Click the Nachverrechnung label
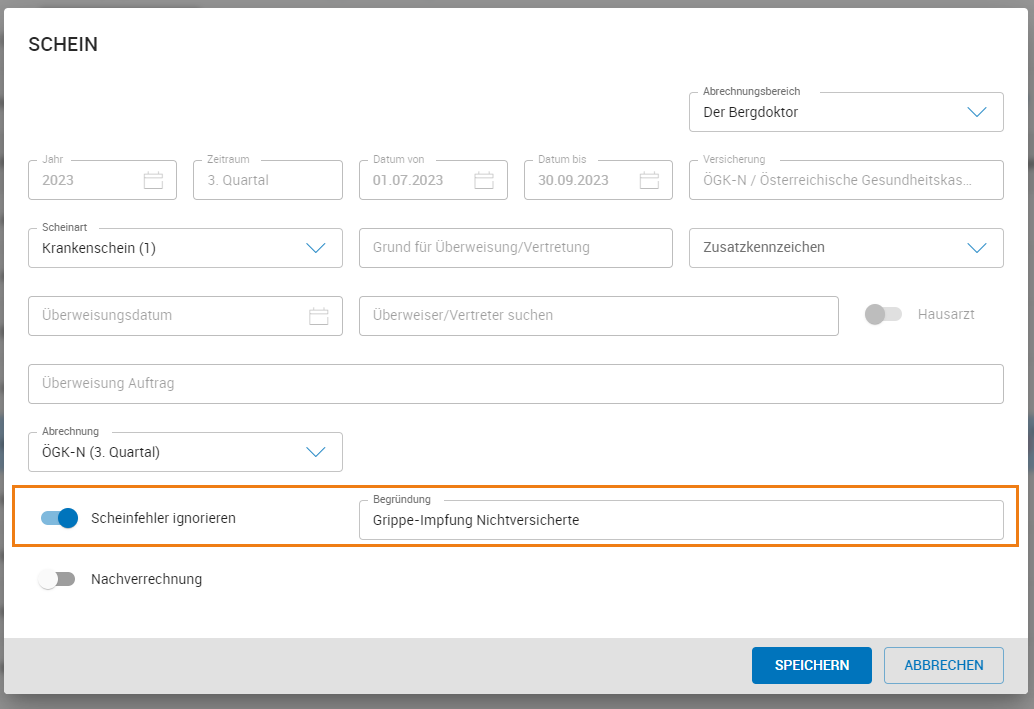The height and width of the screenshot is (709, 1034). click(146, 579)
